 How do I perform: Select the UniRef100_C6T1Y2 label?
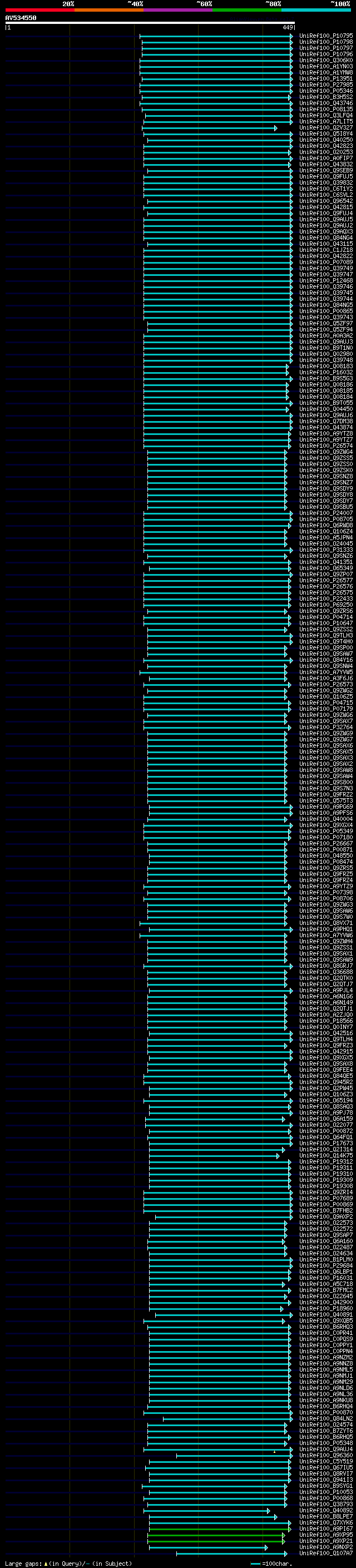pyautogui.click(x=326, y=189)
